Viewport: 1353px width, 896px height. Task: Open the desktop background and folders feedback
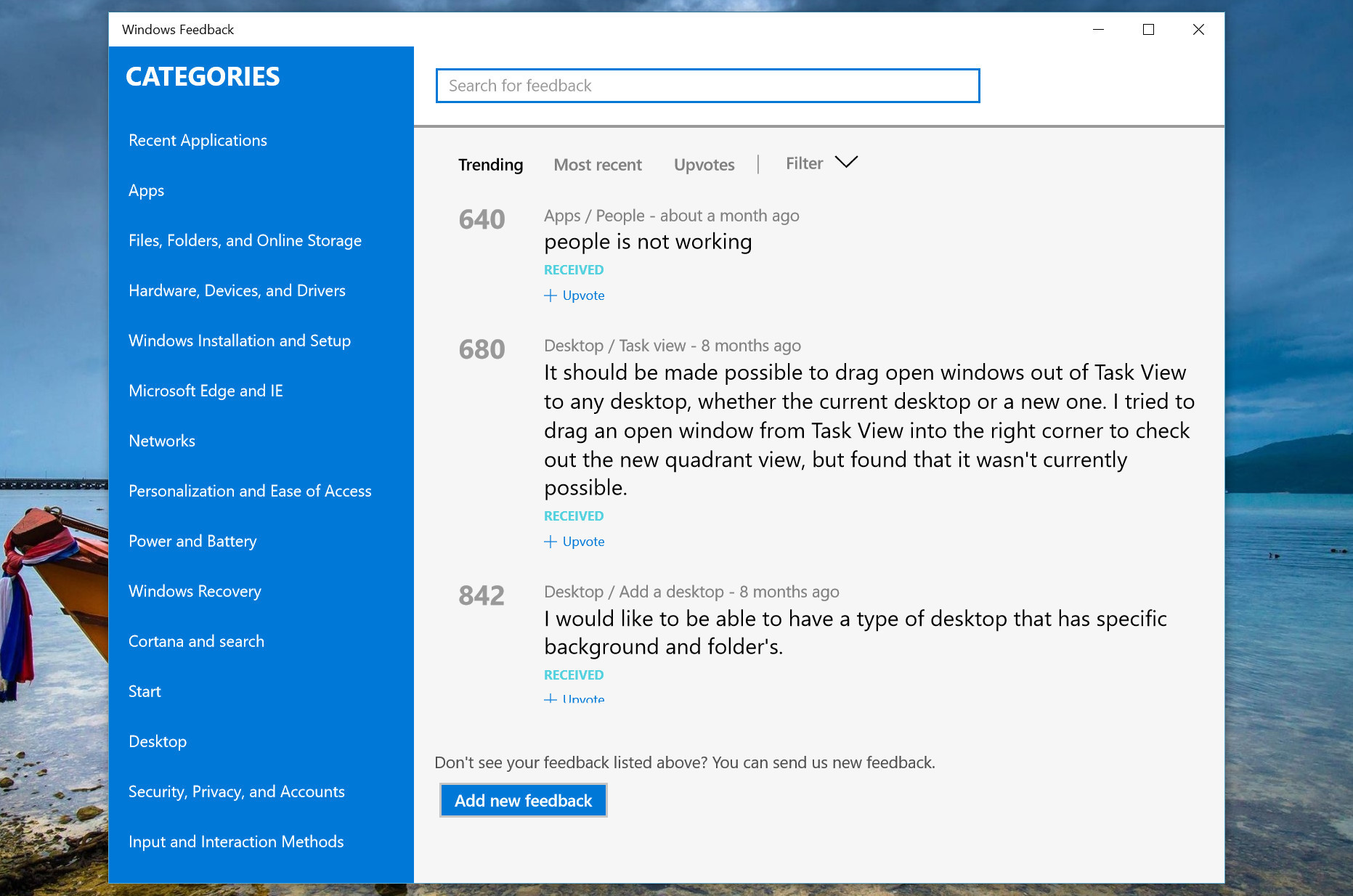pyautogui.click(x=855, y=632)
